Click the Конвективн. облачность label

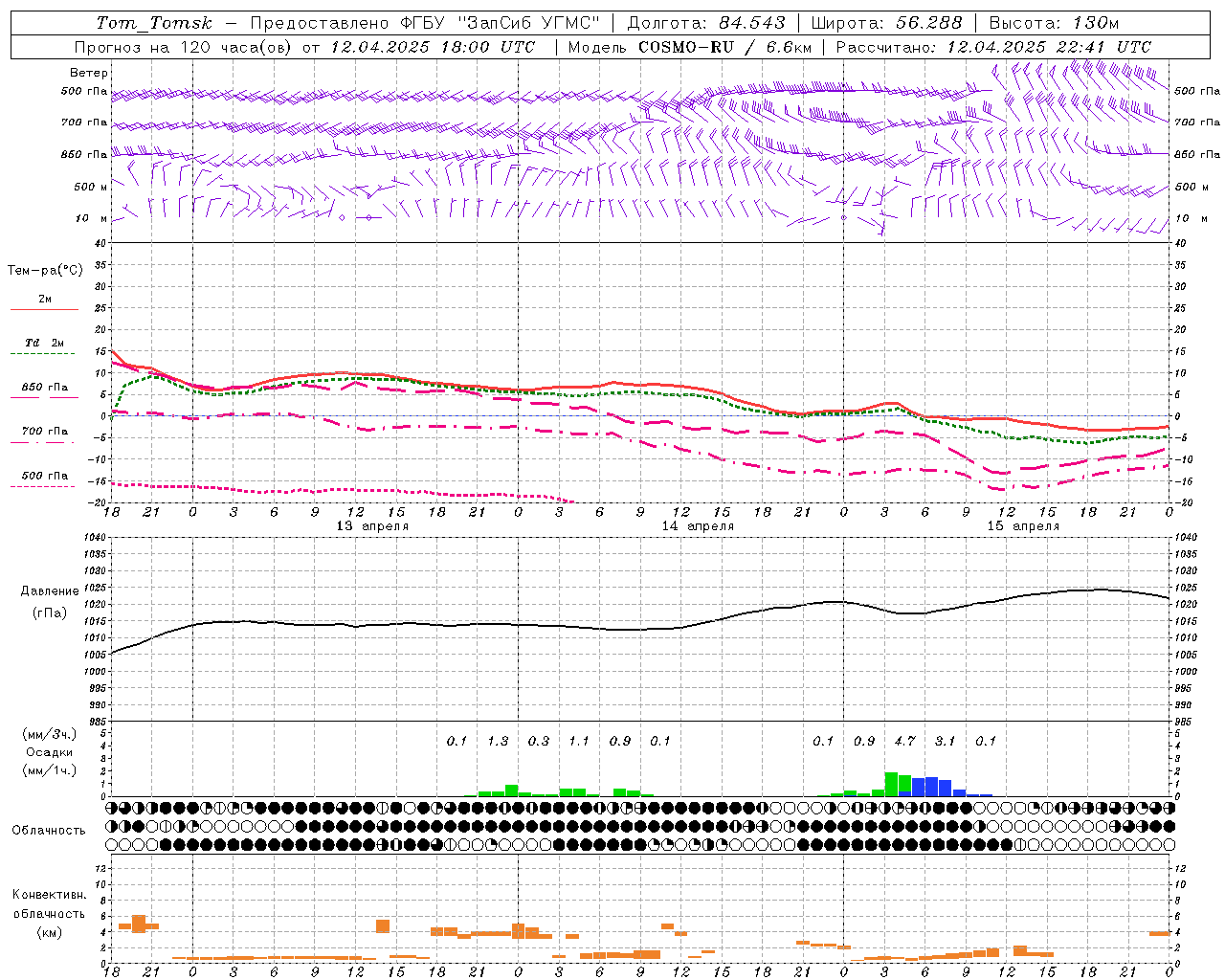[x=49, y=904]
